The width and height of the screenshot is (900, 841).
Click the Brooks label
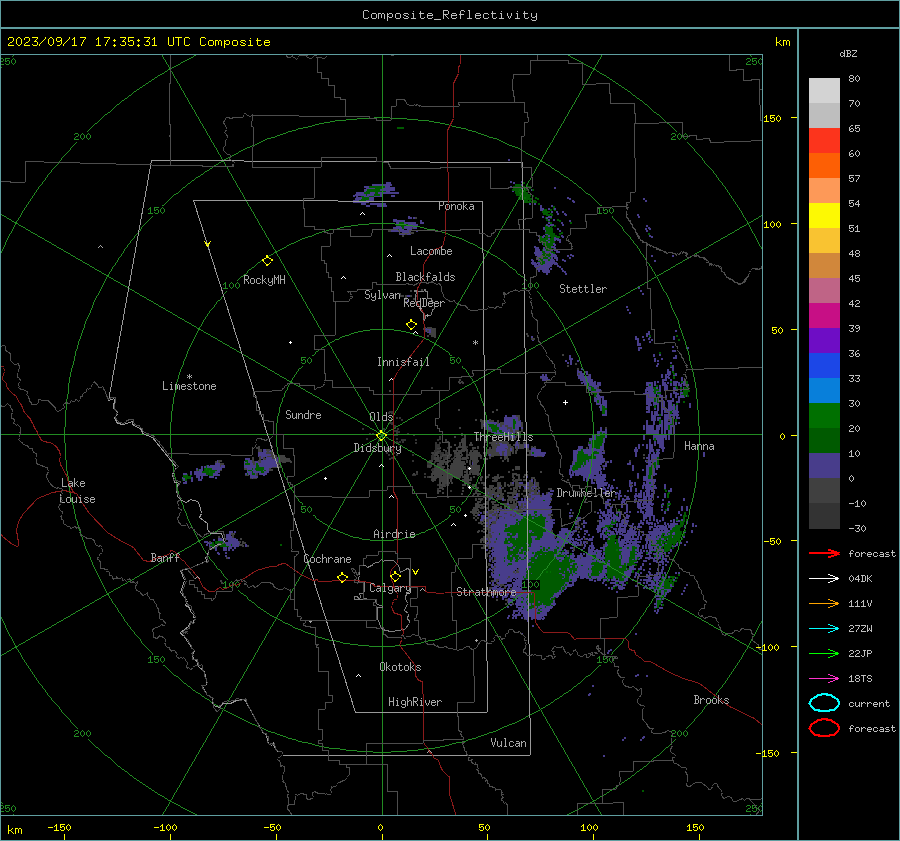click(x=711, y=700)
